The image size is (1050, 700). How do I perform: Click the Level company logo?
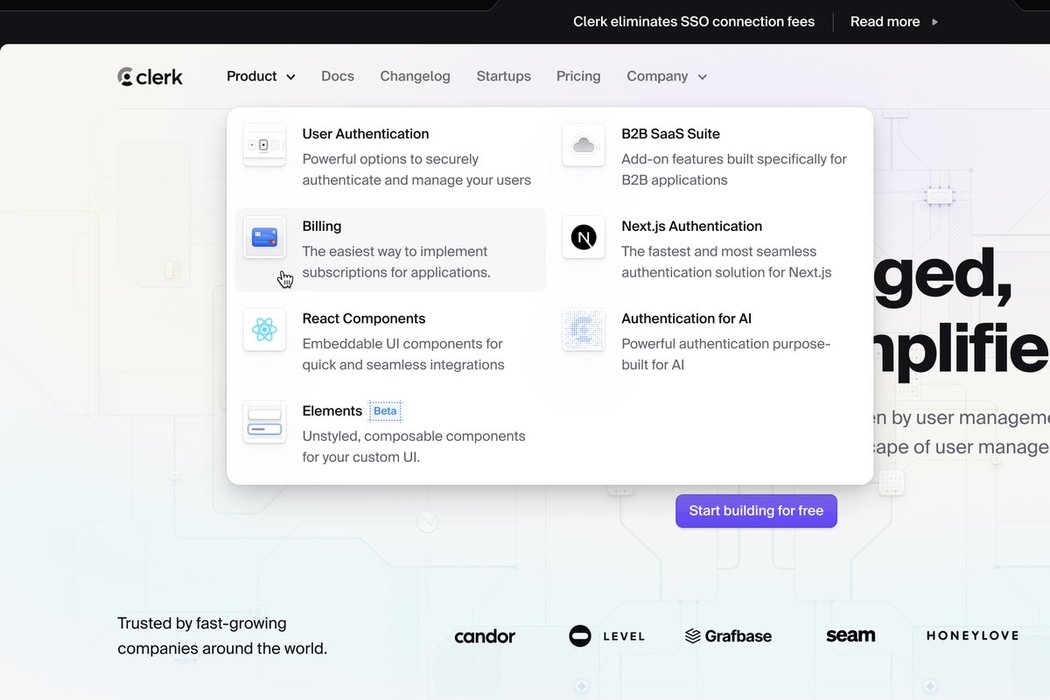coord(607,636)
